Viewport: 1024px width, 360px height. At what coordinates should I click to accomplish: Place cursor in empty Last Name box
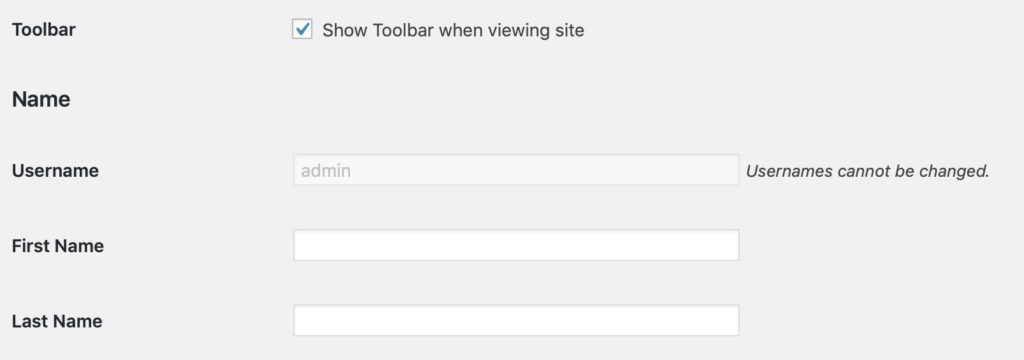tap(516, 320)
